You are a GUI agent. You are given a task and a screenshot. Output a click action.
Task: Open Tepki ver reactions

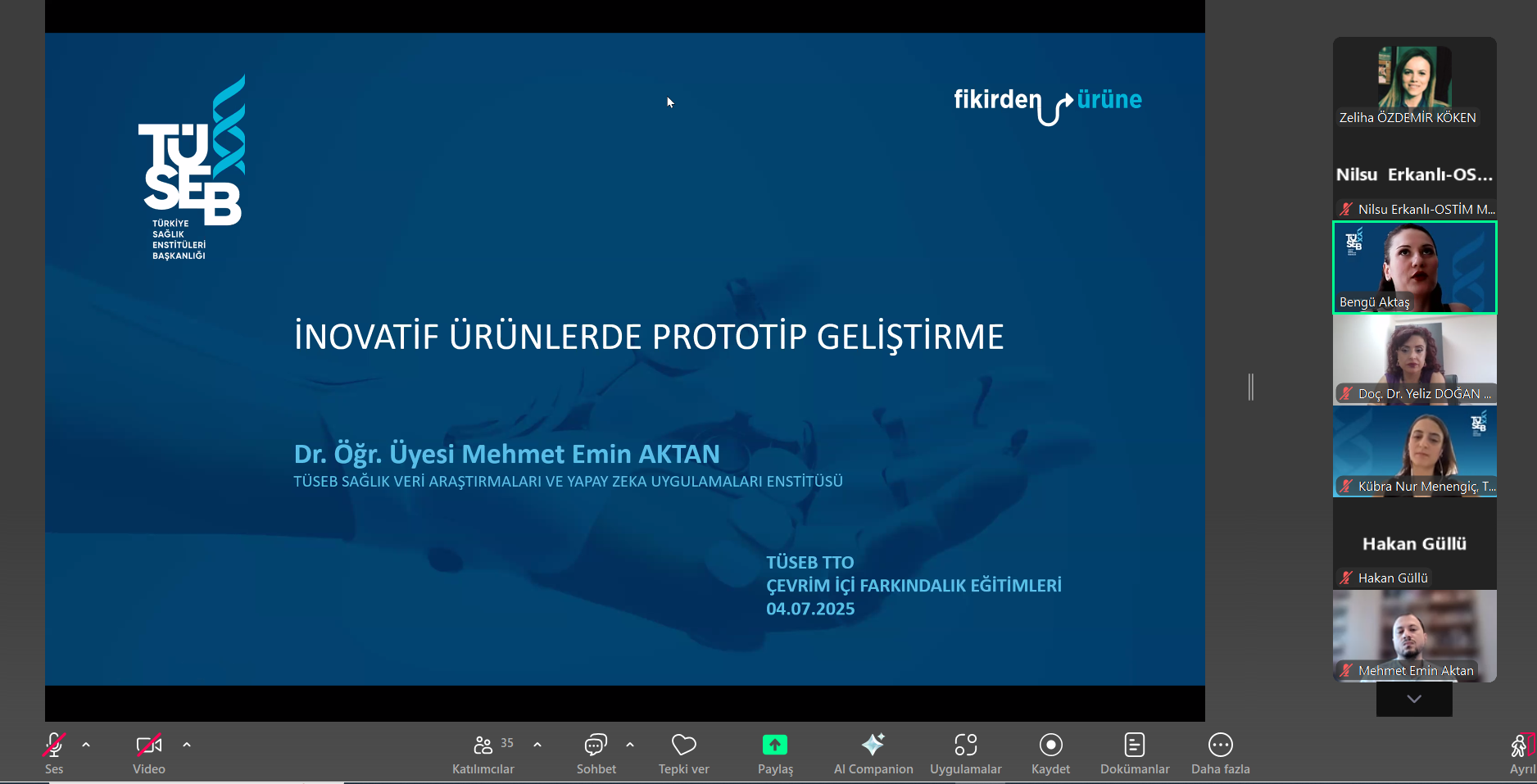[x=684, y=753]
